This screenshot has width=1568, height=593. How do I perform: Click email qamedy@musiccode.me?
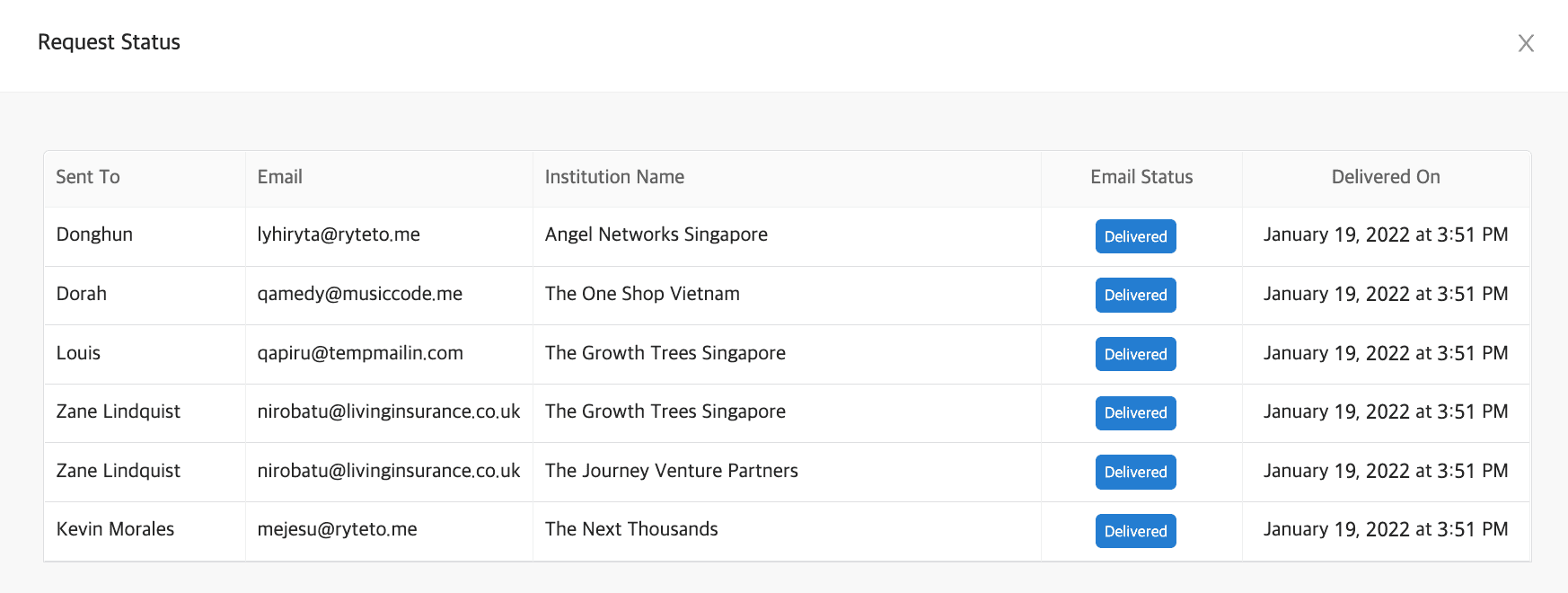(360, 294)
